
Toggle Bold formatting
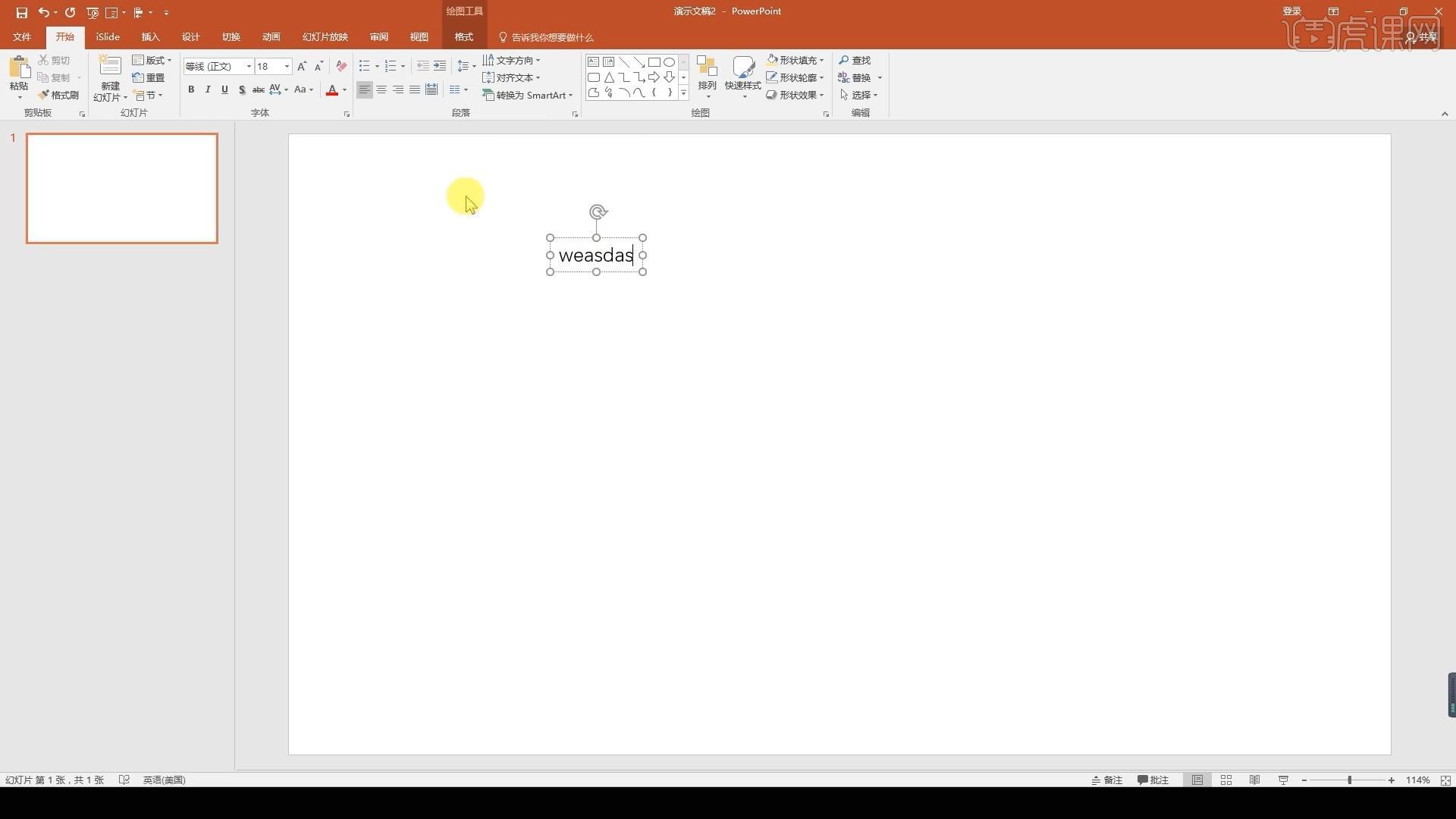pyautogui.click(x=191, y=89)
